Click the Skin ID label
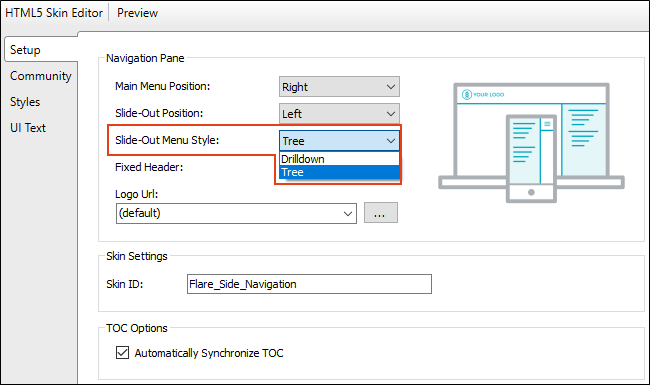Viewport: 650px width, 385px height. click(x=124, y=284)
